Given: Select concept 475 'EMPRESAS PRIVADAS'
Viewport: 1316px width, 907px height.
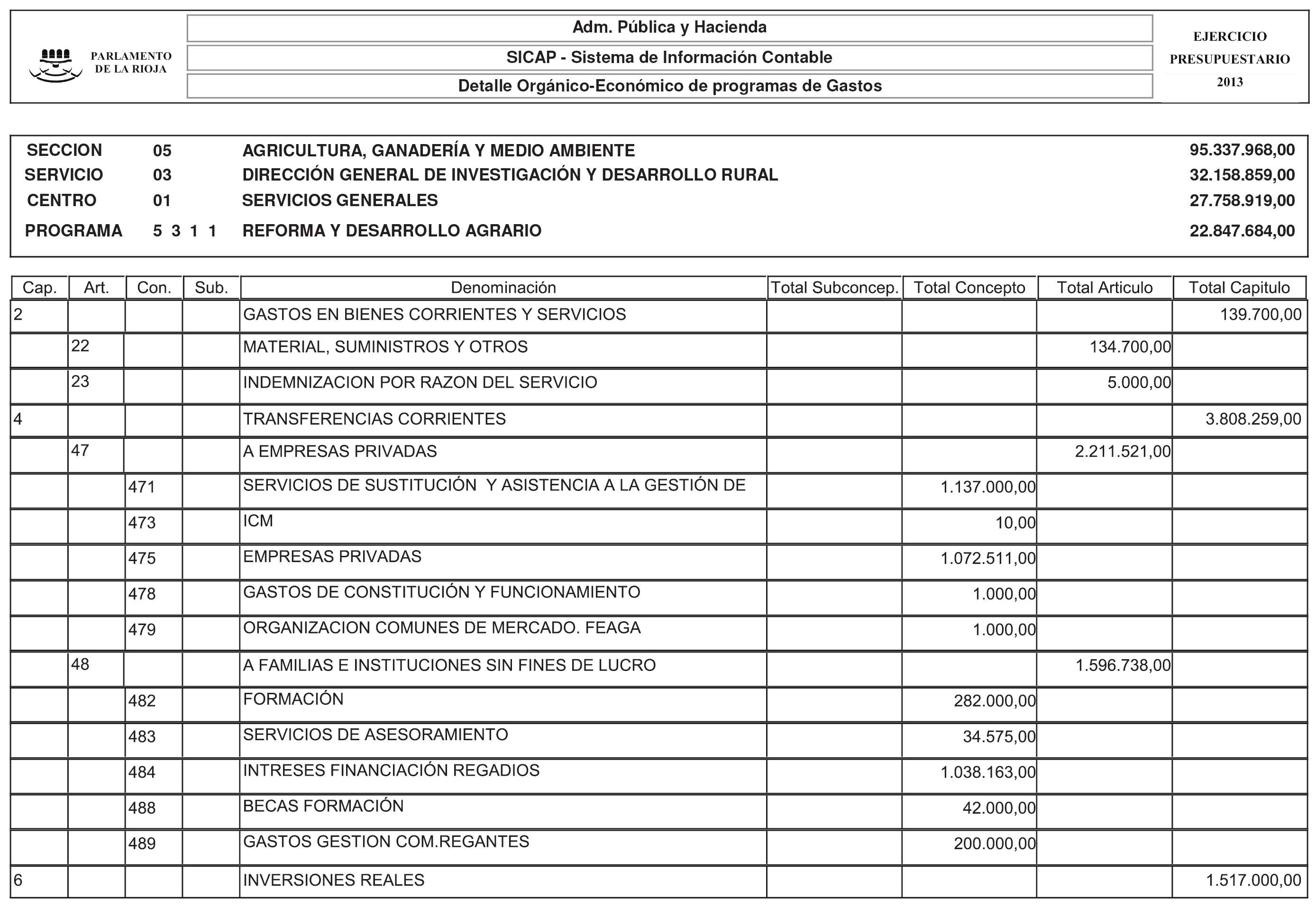Looking at the screenshot, I should coord(659,562).
